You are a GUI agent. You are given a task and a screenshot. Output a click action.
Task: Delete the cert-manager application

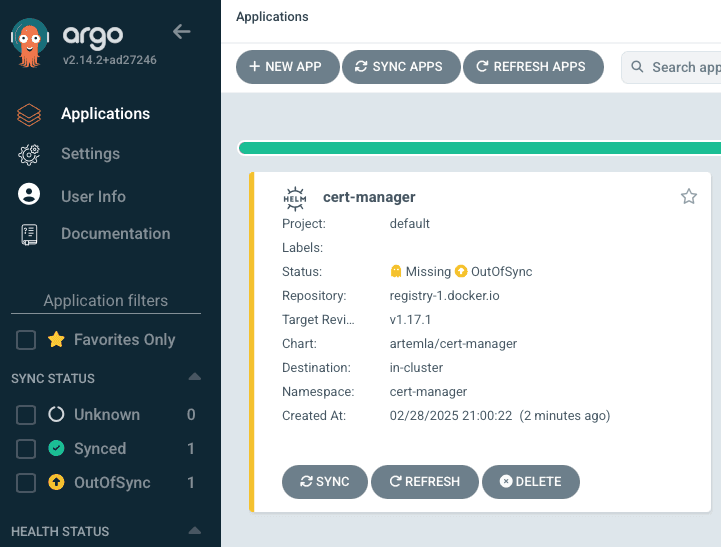click(531, 482)
